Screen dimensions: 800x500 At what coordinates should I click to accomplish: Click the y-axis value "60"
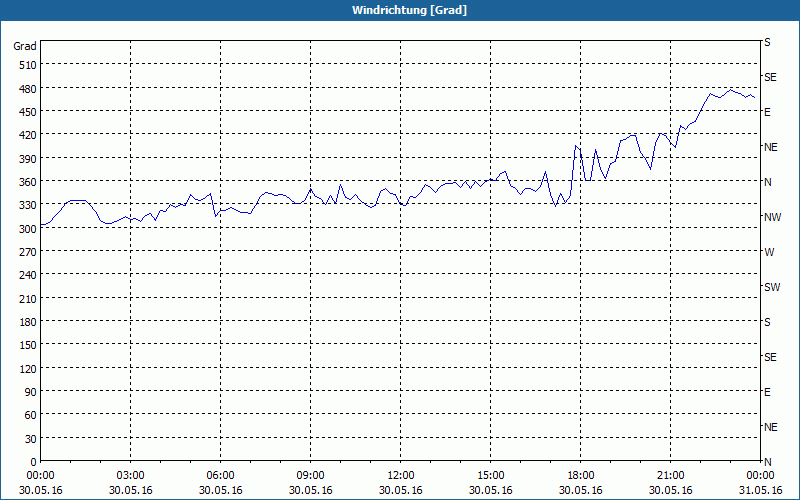point(31,415)
